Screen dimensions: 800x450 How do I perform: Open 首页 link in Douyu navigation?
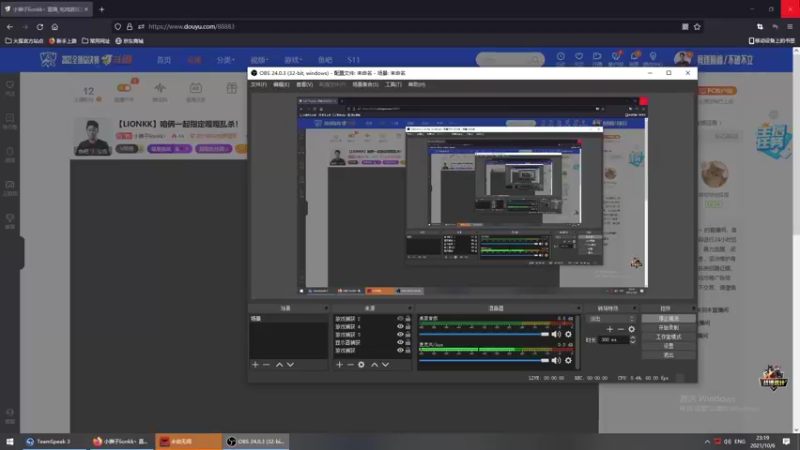tap(164, 60)
